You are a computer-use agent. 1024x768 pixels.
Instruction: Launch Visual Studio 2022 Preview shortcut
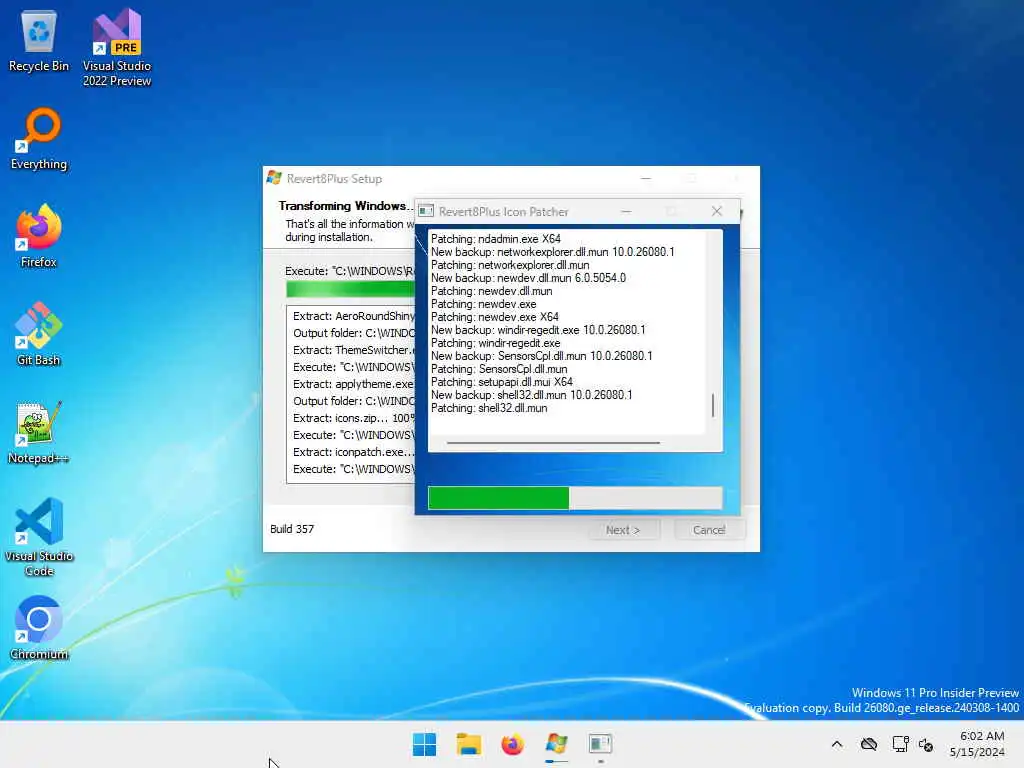point(117,48)
